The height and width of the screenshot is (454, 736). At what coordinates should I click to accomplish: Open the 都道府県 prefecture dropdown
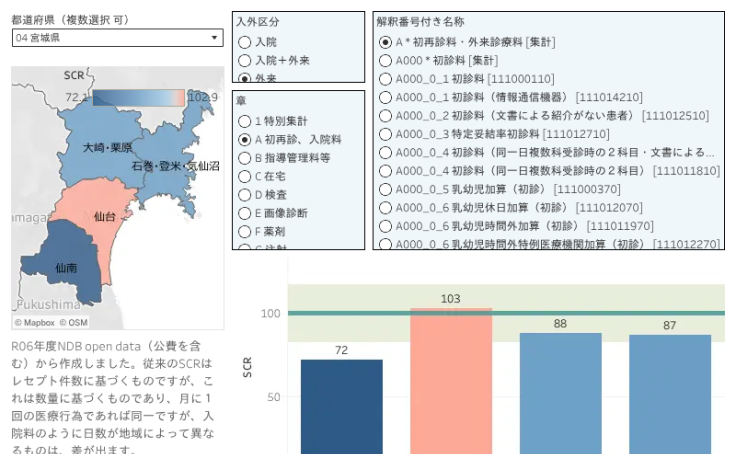tap(117, 38)
